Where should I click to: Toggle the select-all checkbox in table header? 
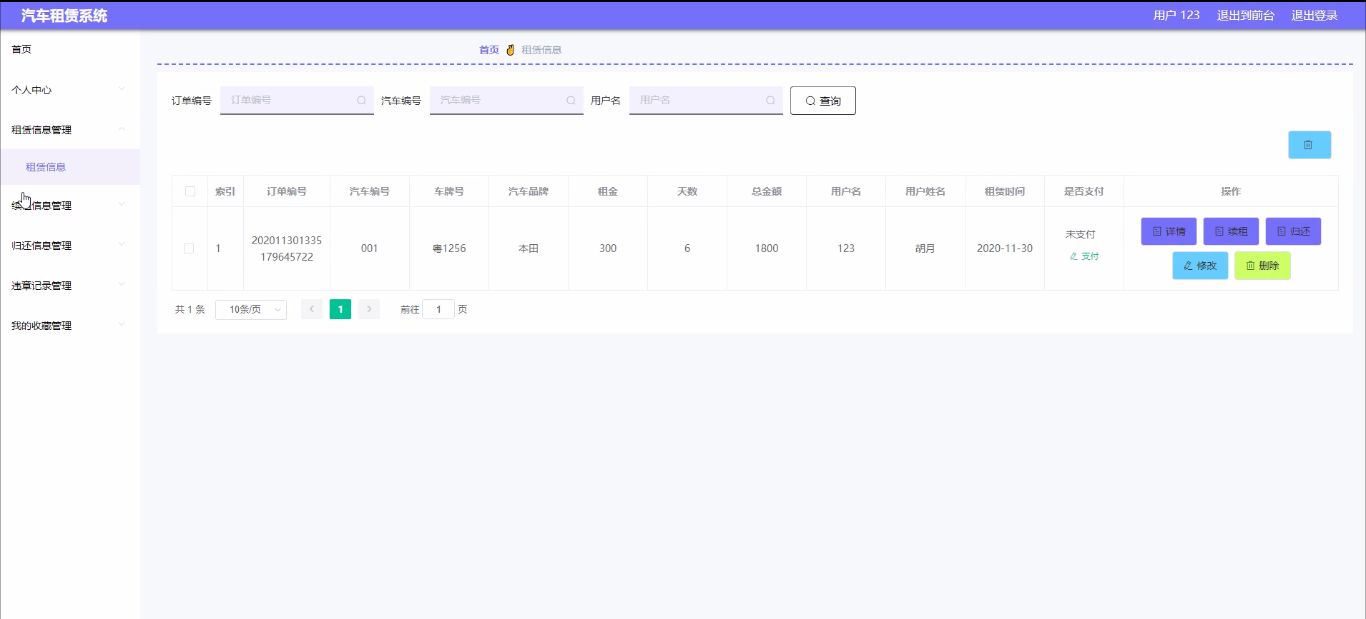click(x=190, y=191)
